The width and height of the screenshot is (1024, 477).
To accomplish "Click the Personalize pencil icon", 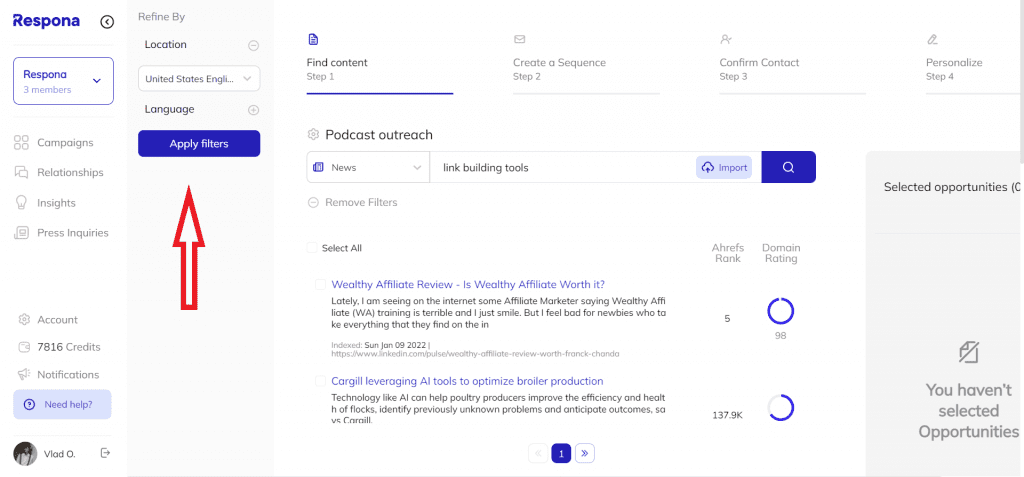I will click(x=933, y=40).
